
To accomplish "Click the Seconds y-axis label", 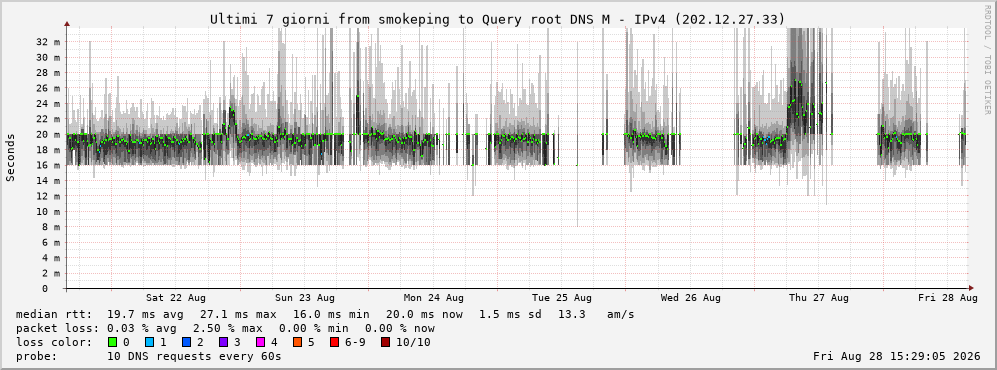I will click(x=11, y=157).
